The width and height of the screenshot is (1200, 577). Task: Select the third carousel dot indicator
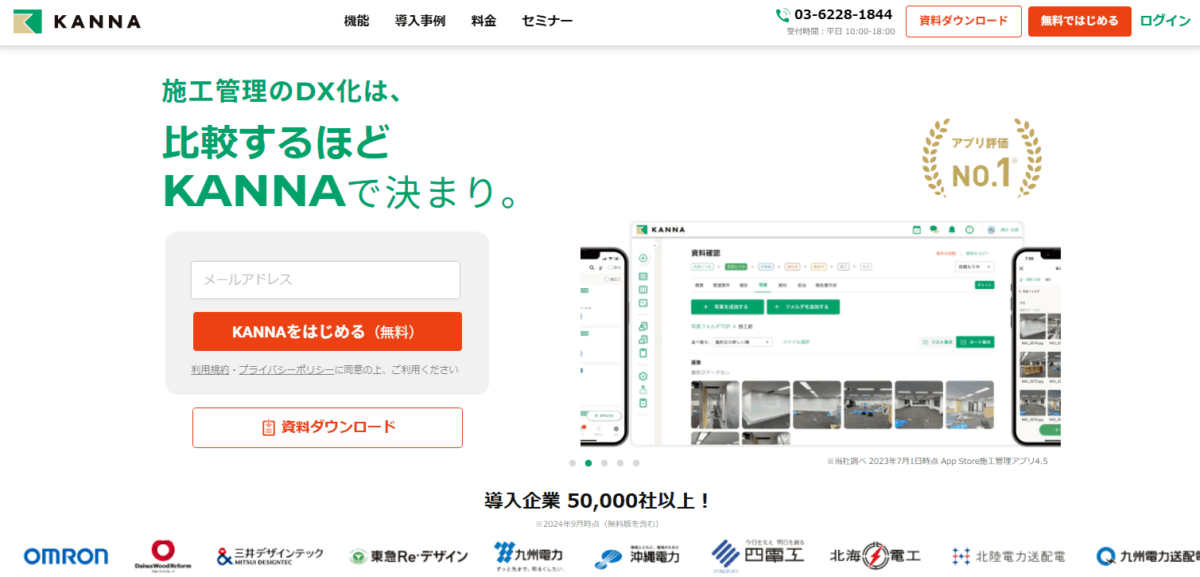click(x=605, y=463)
